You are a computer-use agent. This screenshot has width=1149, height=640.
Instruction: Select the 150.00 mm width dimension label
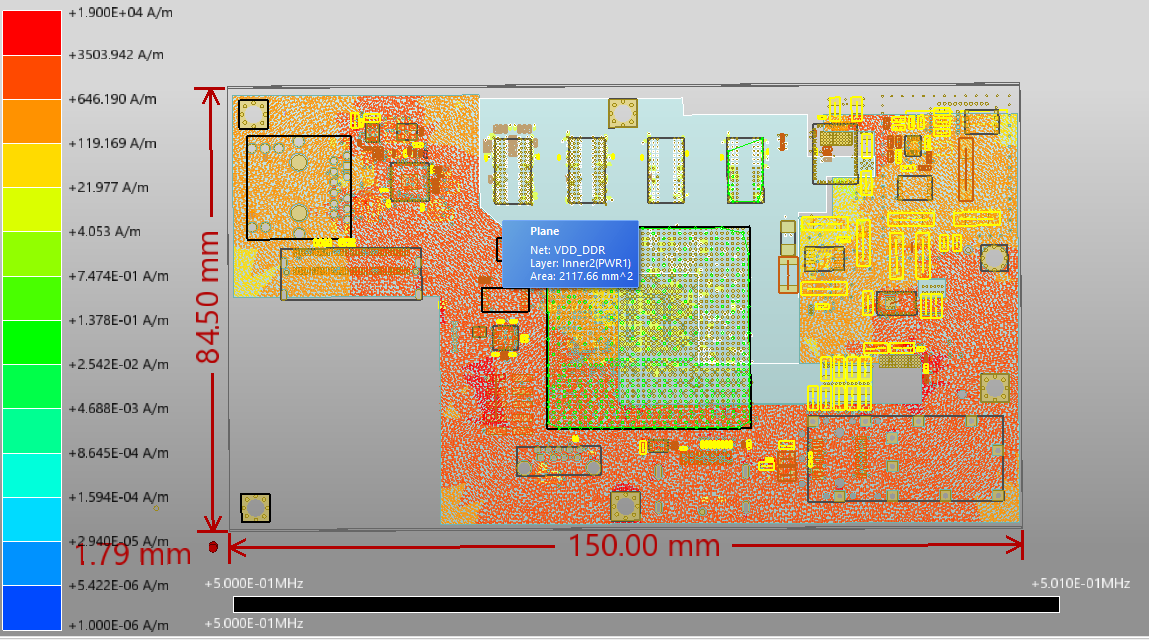coord(644,546)
